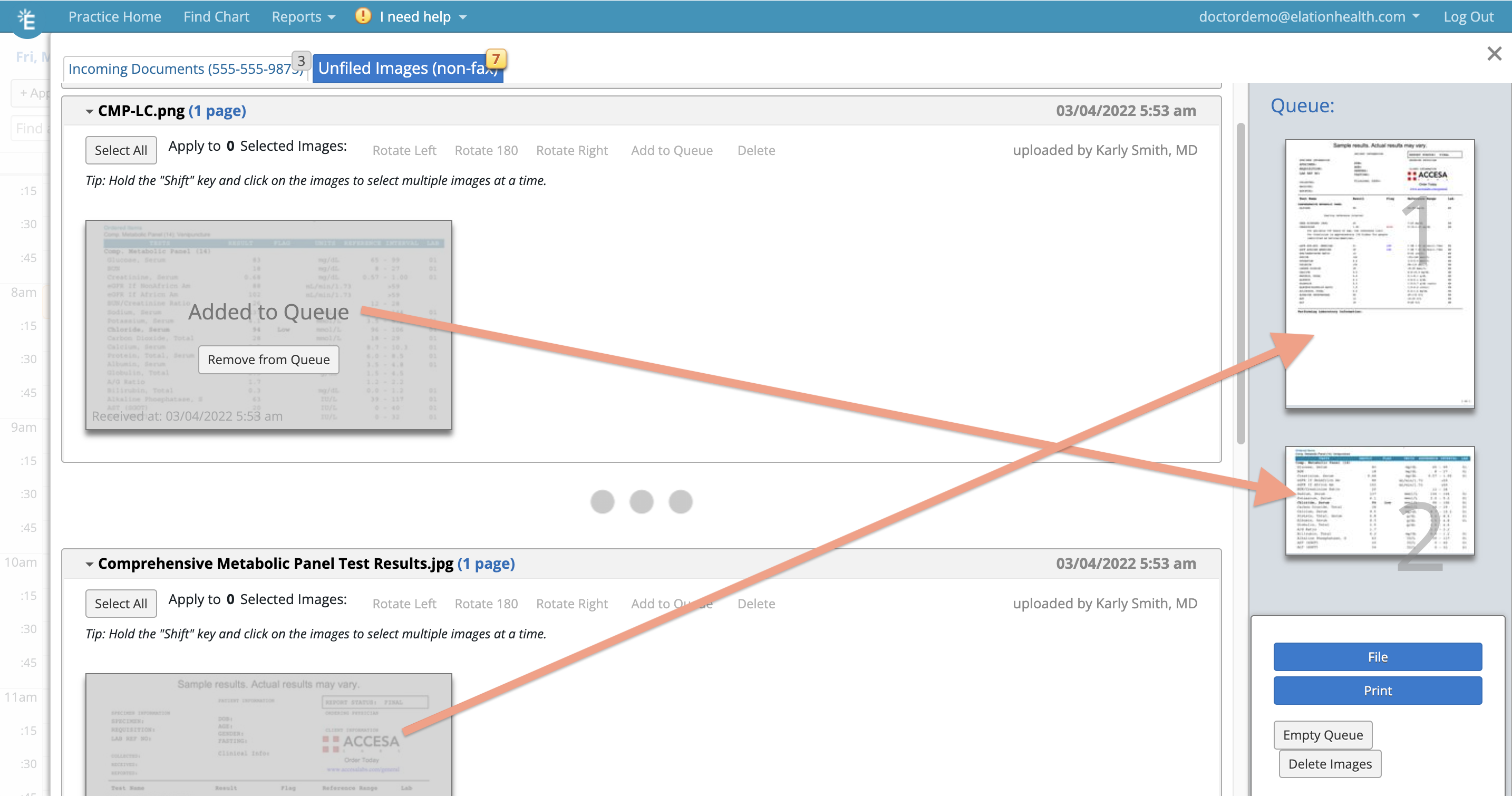
Task: Click the Add to Queue icon
Action: click(x=671, y=150)
